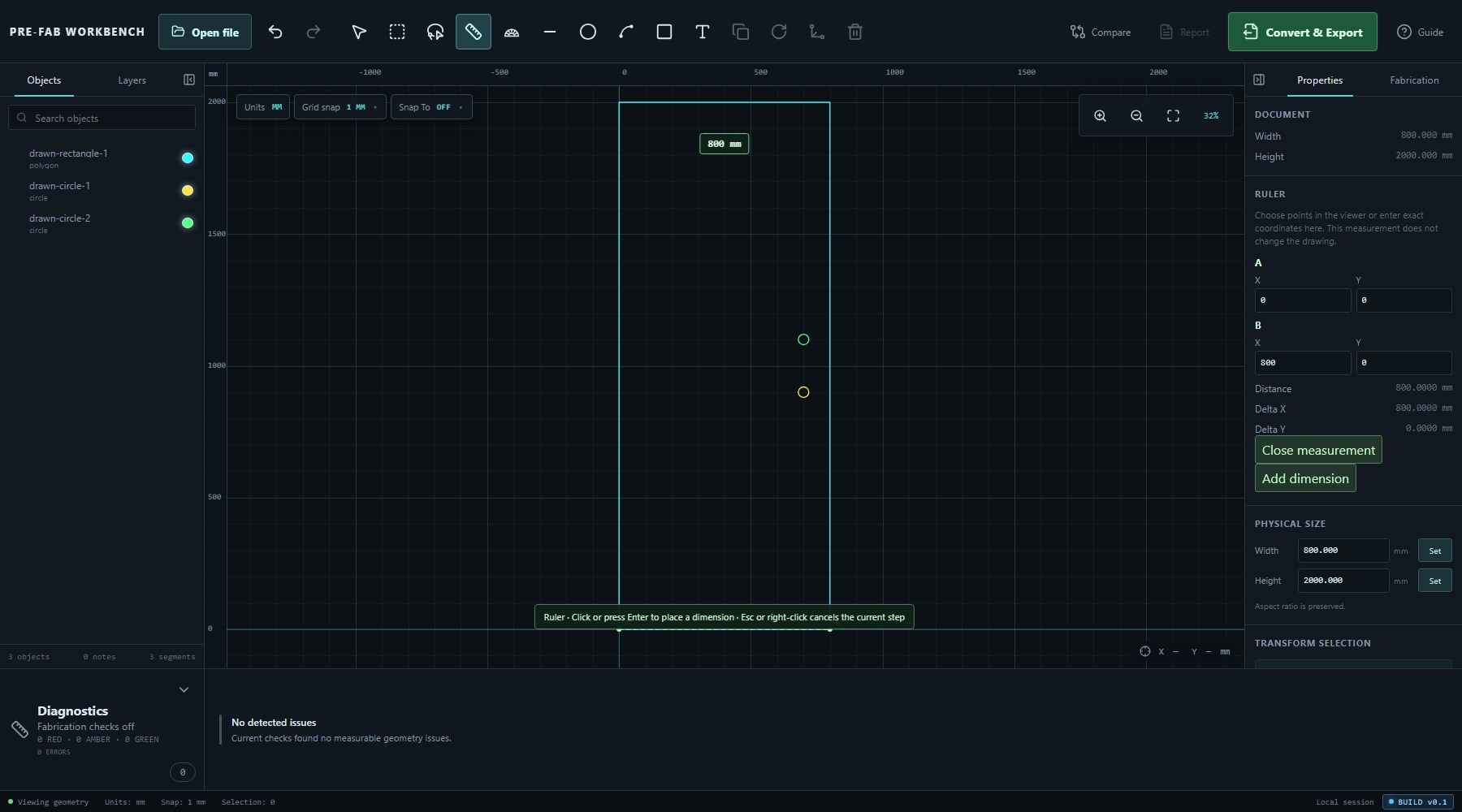1462x812 pixels.
Task: Toggle the Ruler measurement tool
Action: [x=474, y=32]
